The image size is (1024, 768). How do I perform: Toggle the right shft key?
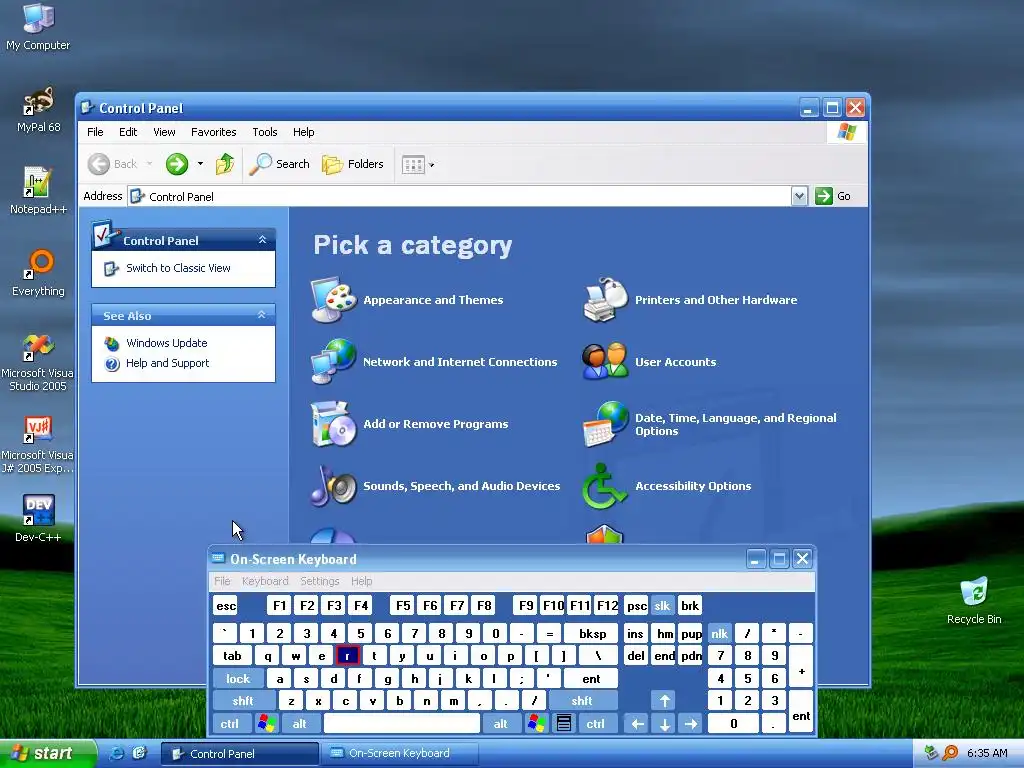coord(583,701)
